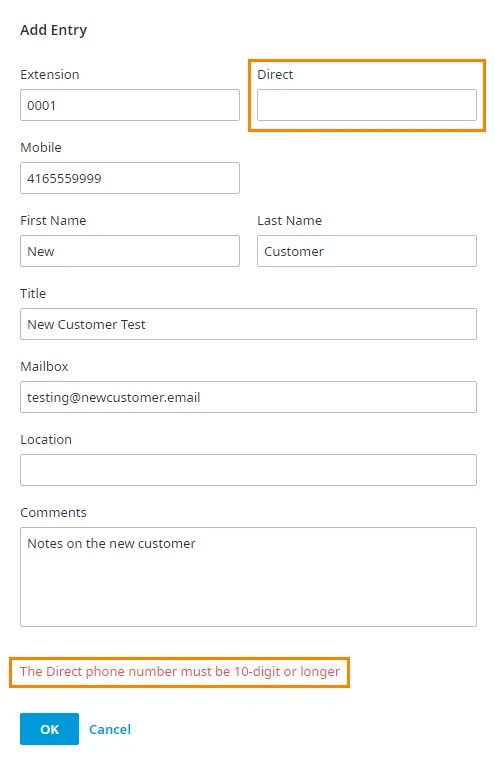This screenshot has width=495, height=768.
Task: Click the Location field label
Action: (x=46, y=439)
